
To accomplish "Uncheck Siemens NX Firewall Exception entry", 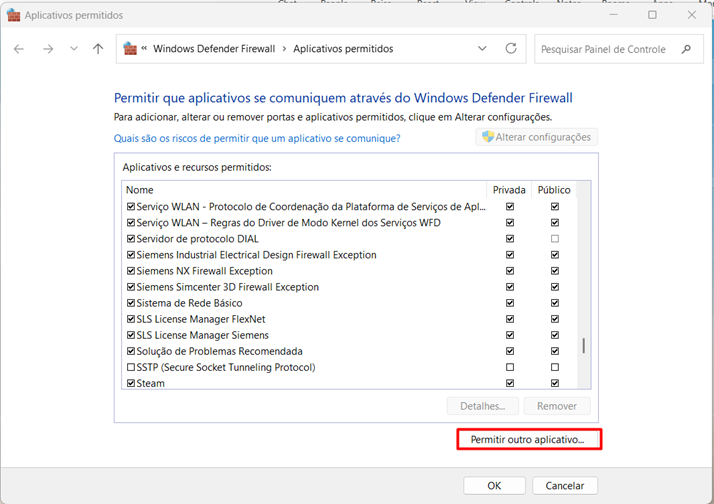I will click(x=130, y=271).
